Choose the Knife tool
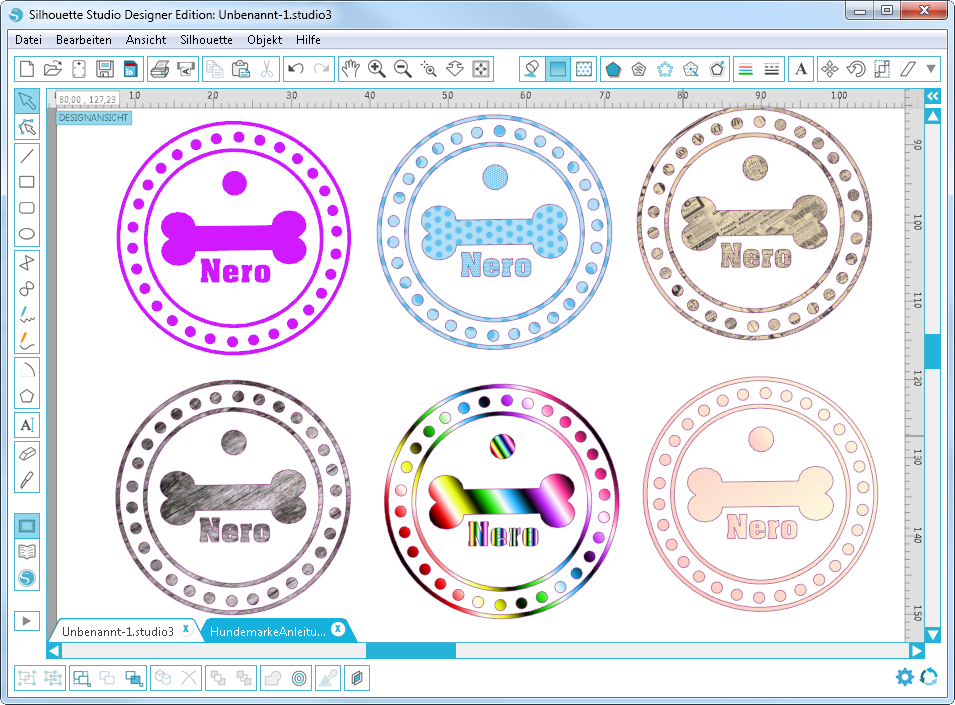This screenshot has height=705, width=955. pos(27,478)
